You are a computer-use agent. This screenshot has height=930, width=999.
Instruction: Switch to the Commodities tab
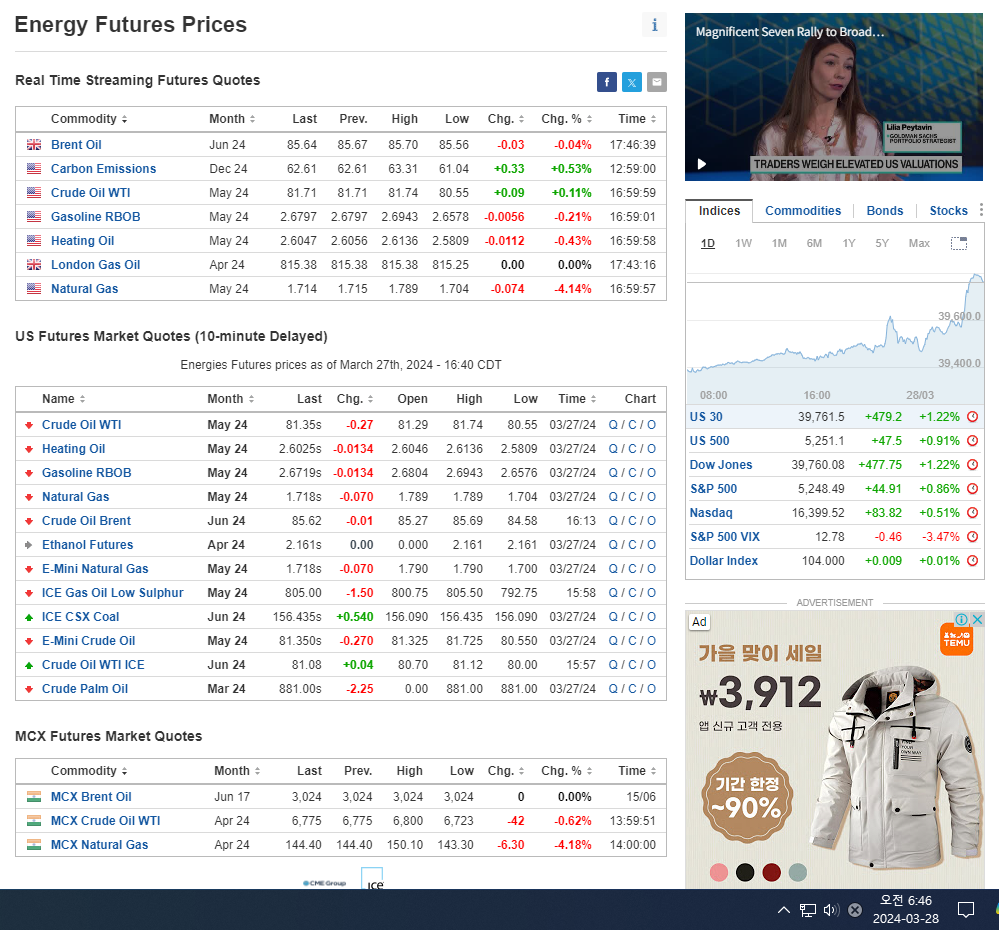803,211
